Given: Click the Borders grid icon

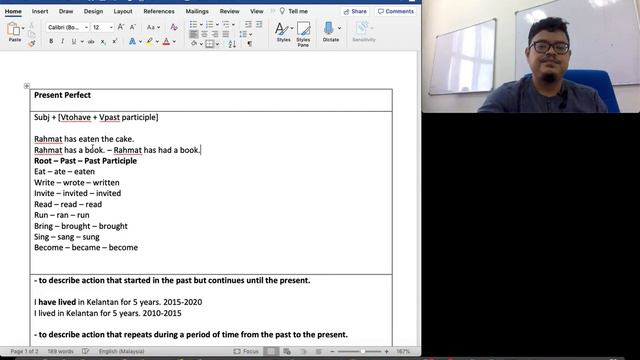Looking at the screenshot, I should coord(209,44).
